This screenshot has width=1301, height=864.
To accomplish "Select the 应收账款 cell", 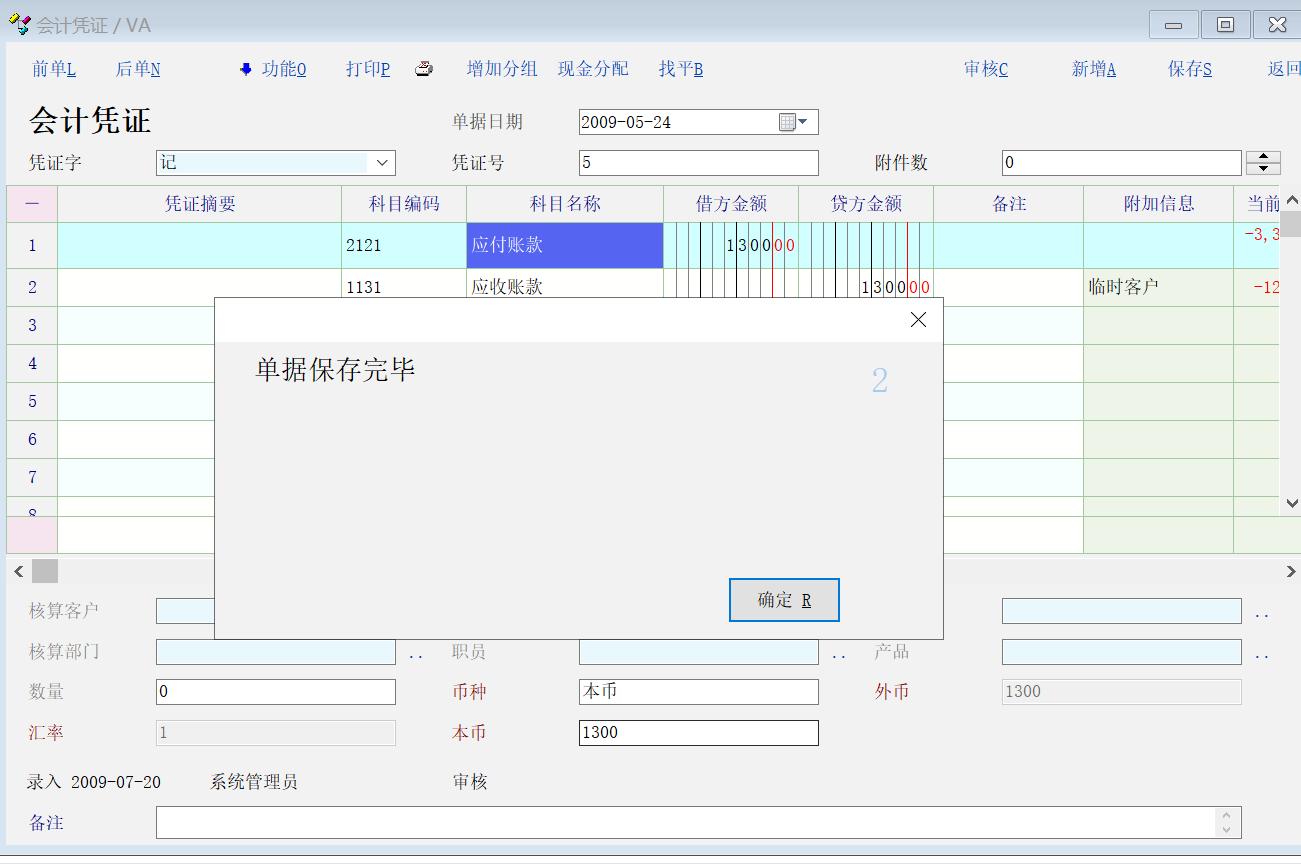I will [565, 287].
